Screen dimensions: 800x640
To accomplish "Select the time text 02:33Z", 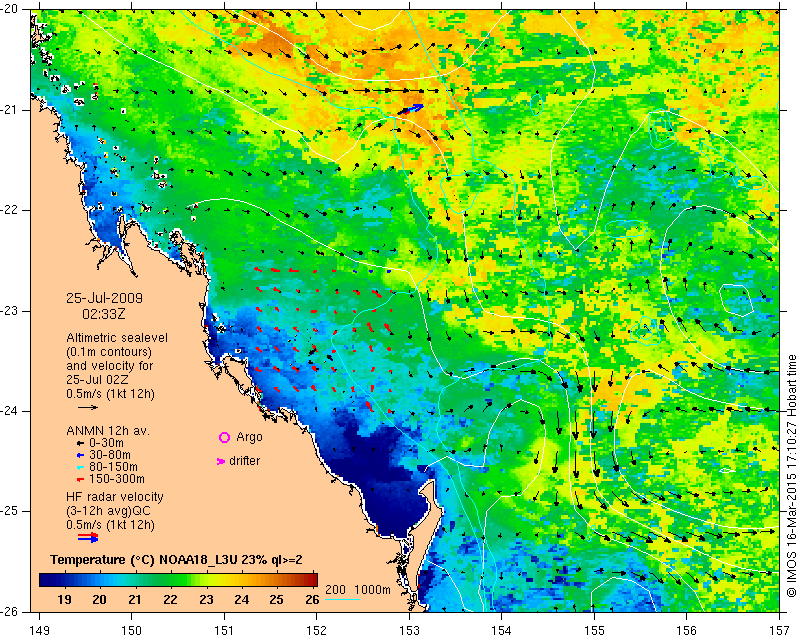I will click(104, 314).
